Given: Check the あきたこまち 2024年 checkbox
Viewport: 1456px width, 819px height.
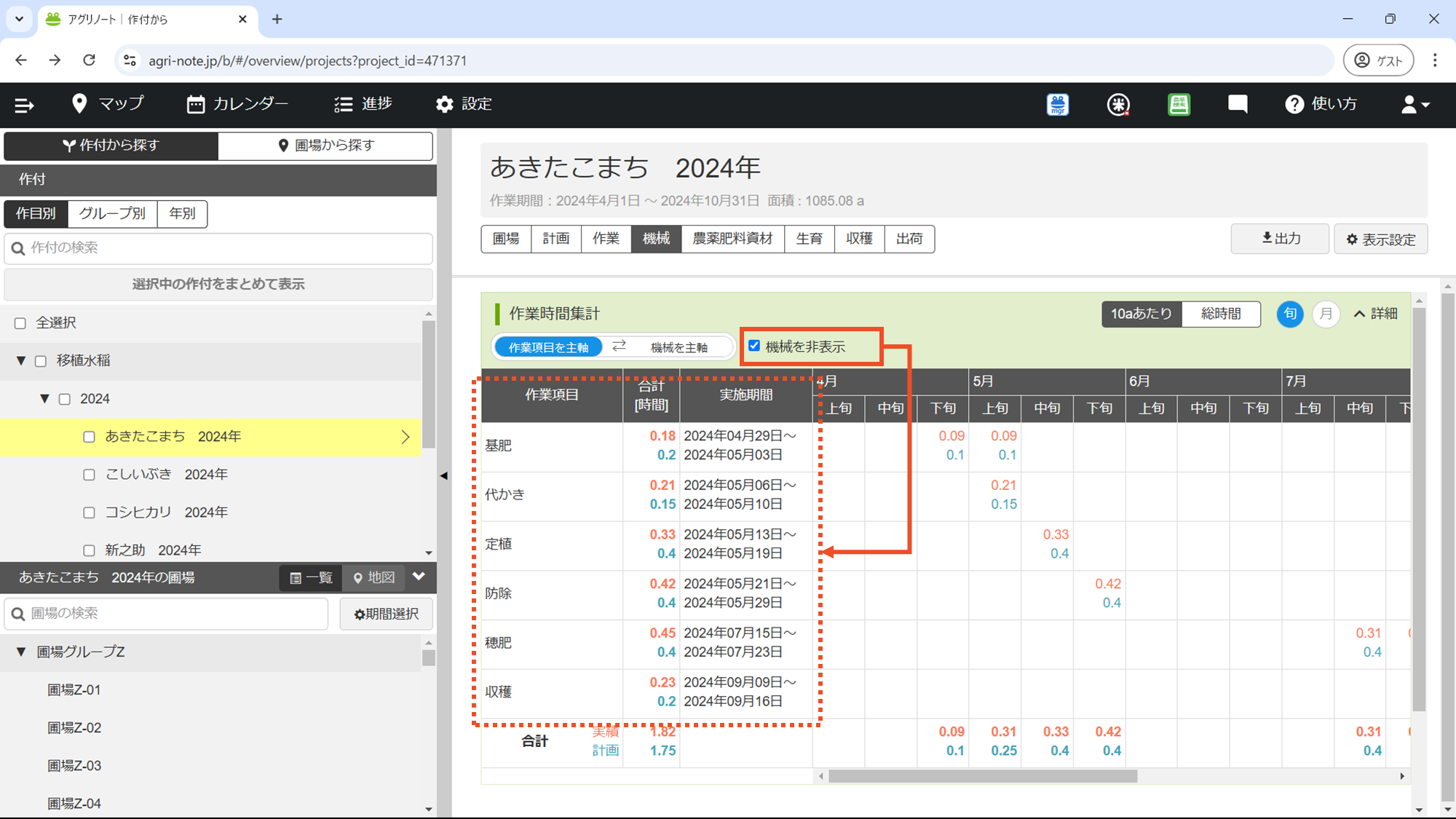Looking at the screenshot, I should coord(89,437).
